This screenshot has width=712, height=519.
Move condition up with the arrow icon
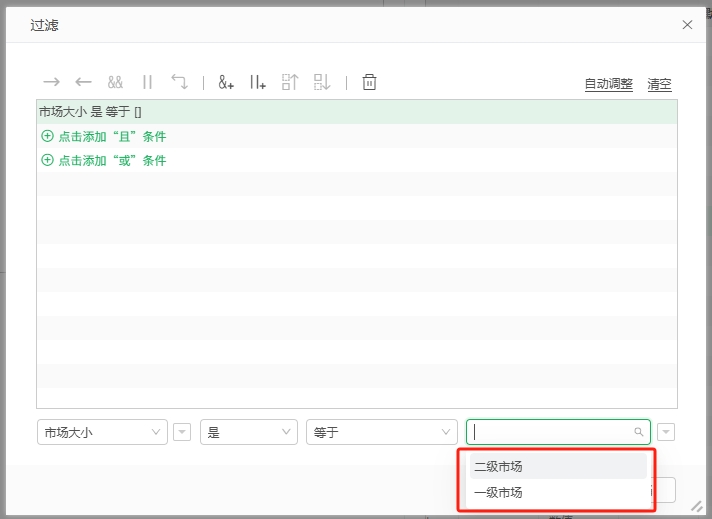(x=290, y=82)
